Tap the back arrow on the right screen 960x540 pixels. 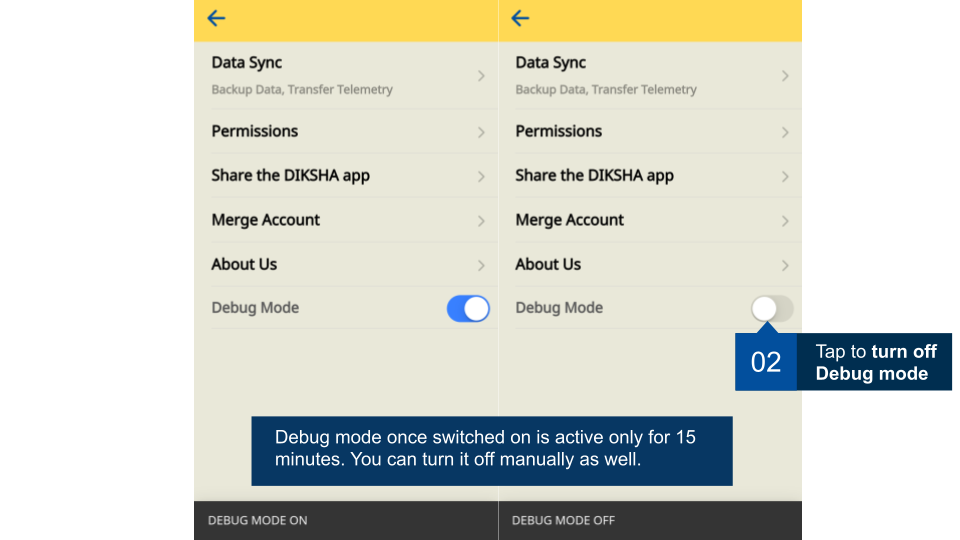coord(520,19)
